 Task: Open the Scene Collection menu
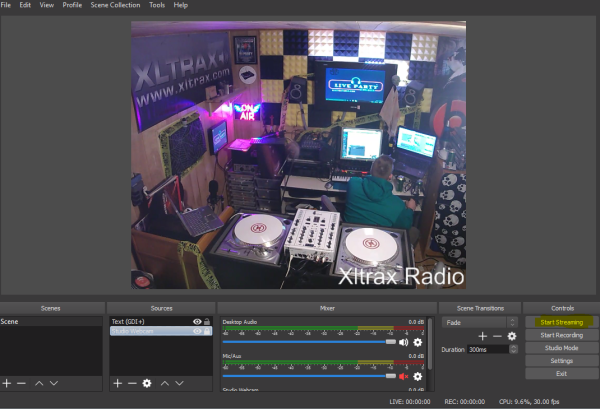pyautogui.click(x=115, y=5)
